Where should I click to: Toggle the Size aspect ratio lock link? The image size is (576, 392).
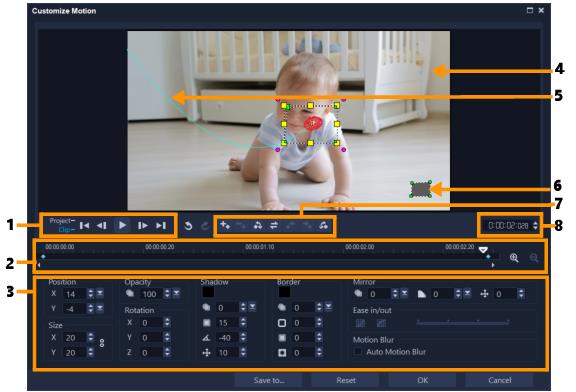[x=102, y=343]
